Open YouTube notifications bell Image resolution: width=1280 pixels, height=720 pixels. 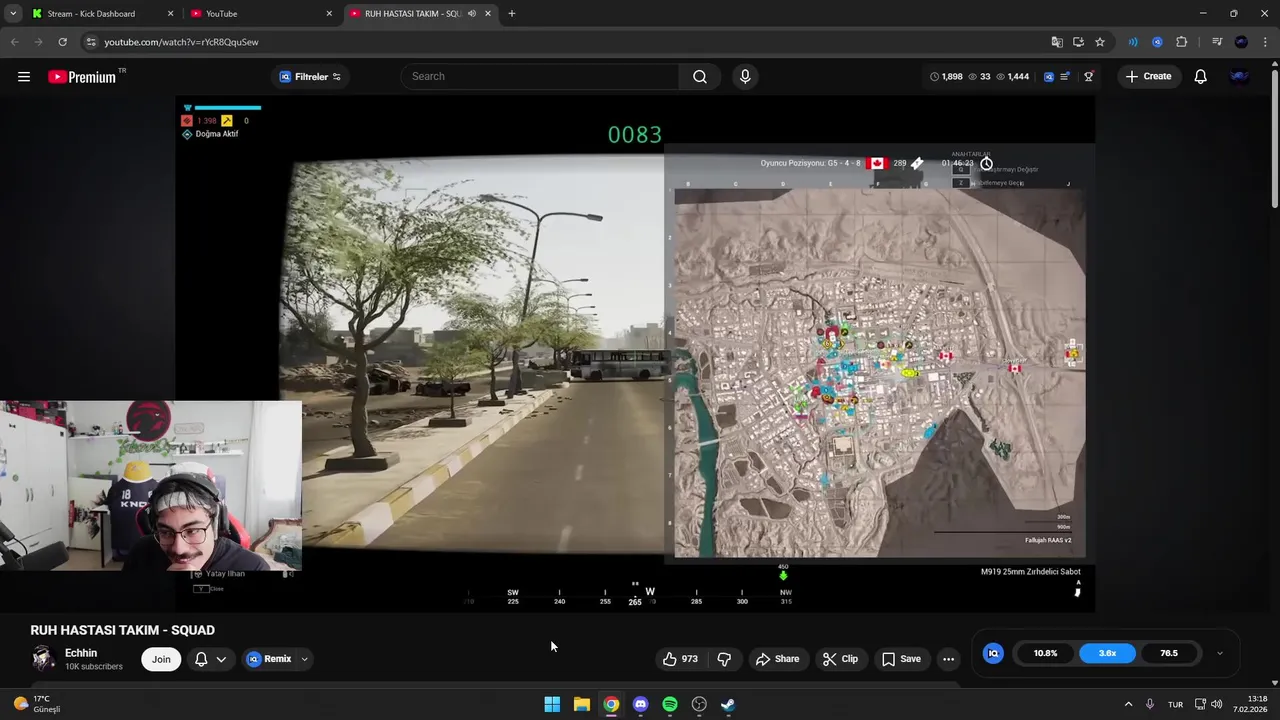[1200, 76]
